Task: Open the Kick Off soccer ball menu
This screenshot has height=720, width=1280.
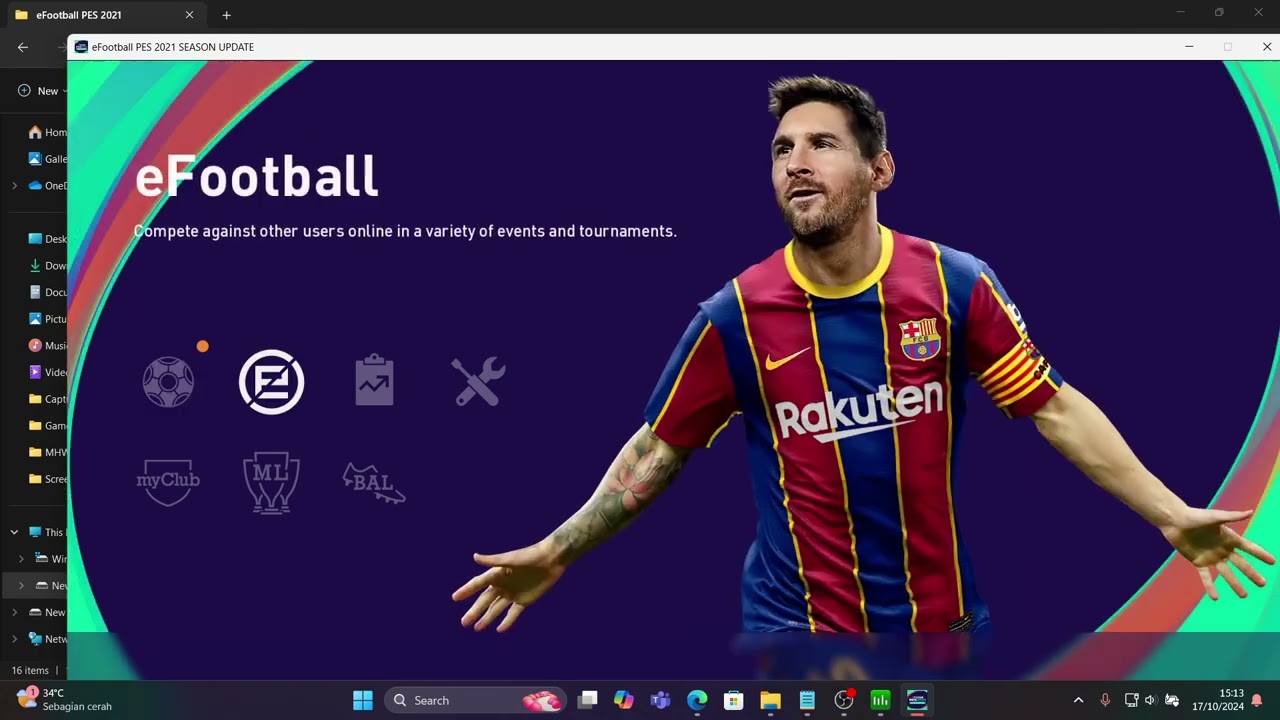Action: [x=168, y=382]
